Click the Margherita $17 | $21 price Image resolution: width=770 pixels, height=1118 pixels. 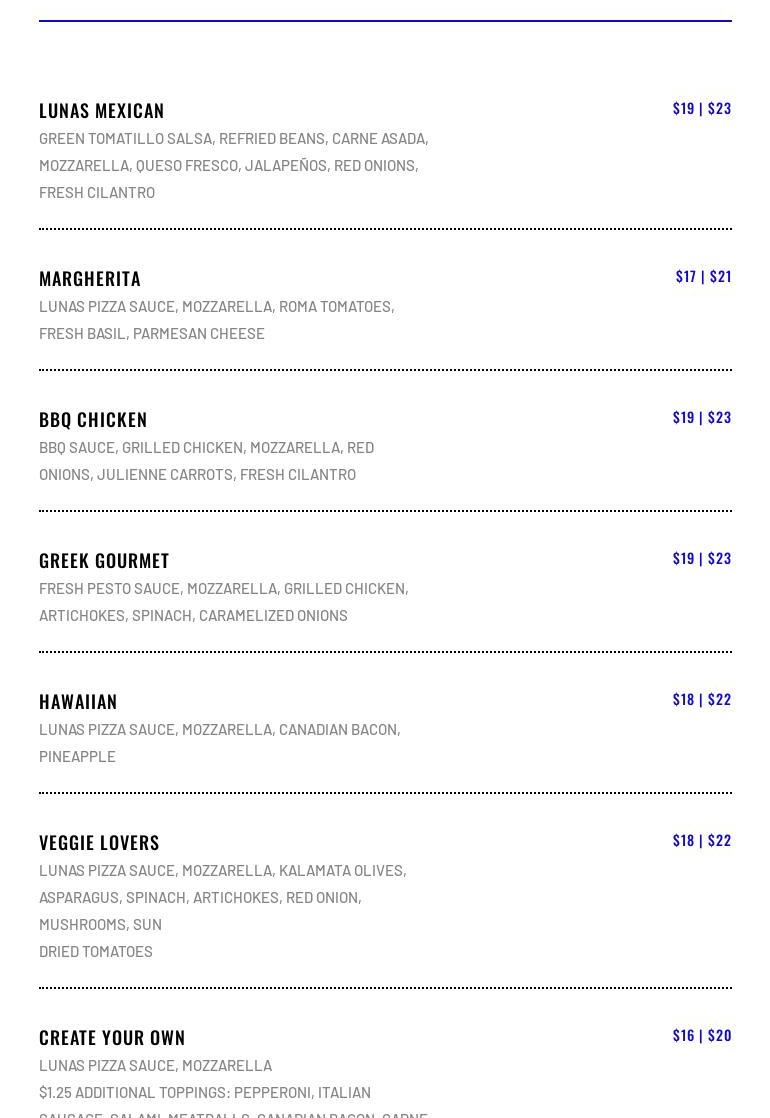pyautogui.click(x=703, y=277)
